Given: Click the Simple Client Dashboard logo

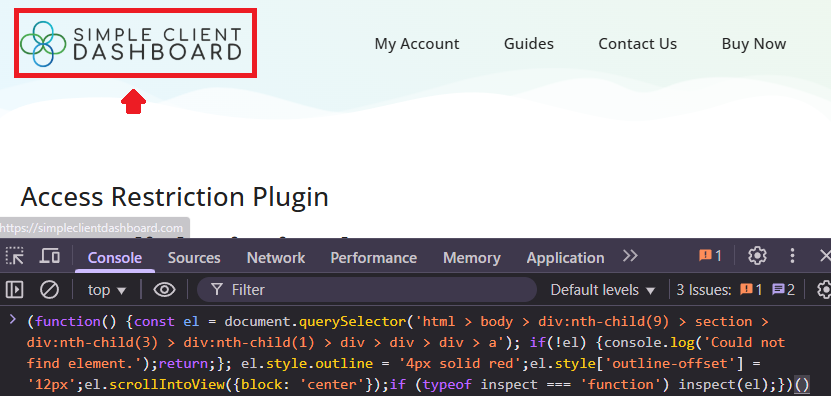Looking at the screenshot, I should pyautogui.click(x=131, y=43).
